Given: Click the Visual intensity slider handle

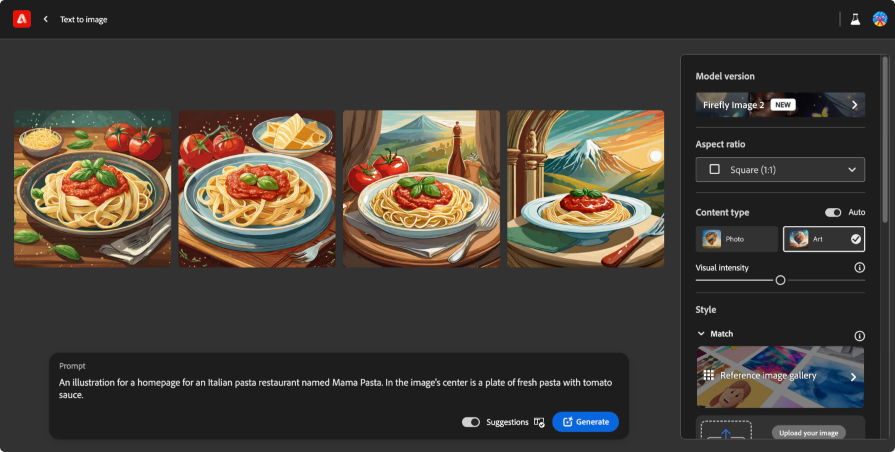Looking at the screenshot, I should tap(780, 280).
